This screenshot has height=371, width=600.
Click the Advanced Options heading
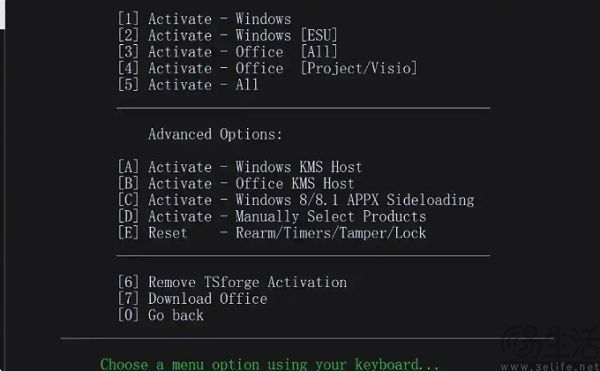(x=215, y=134)
